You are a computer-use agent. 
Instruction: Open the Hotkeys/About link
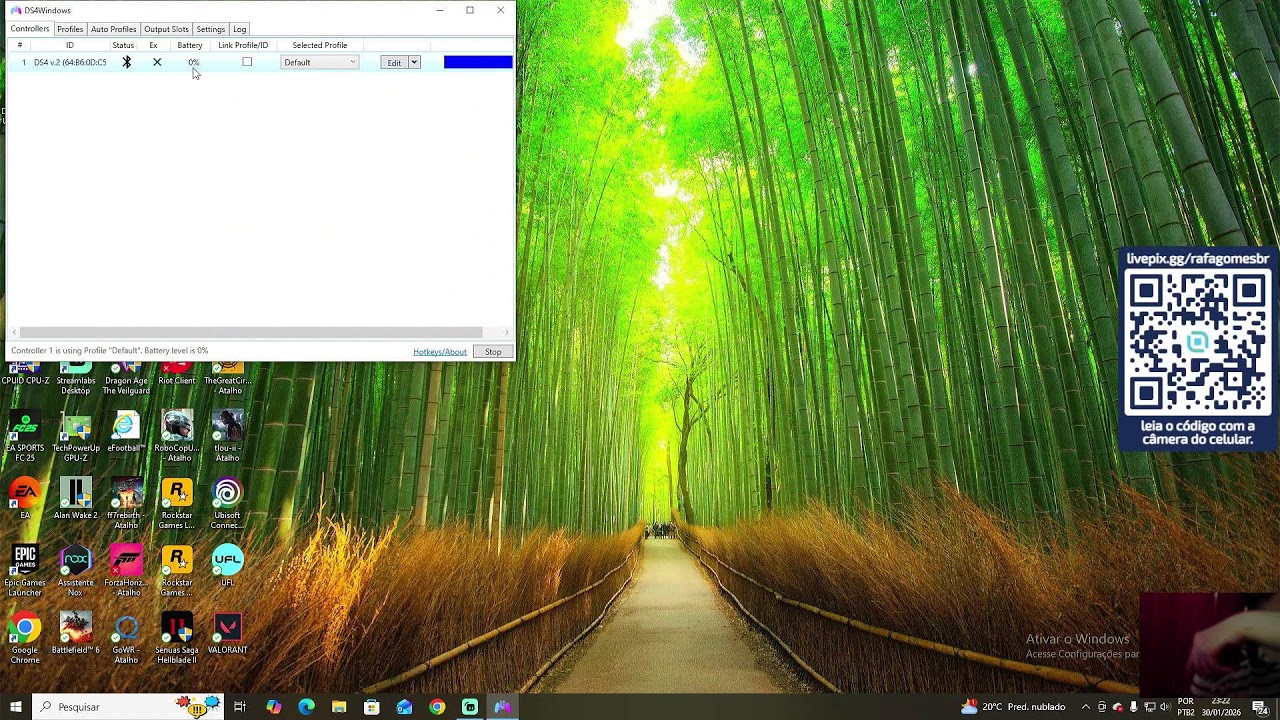[440, 351]
